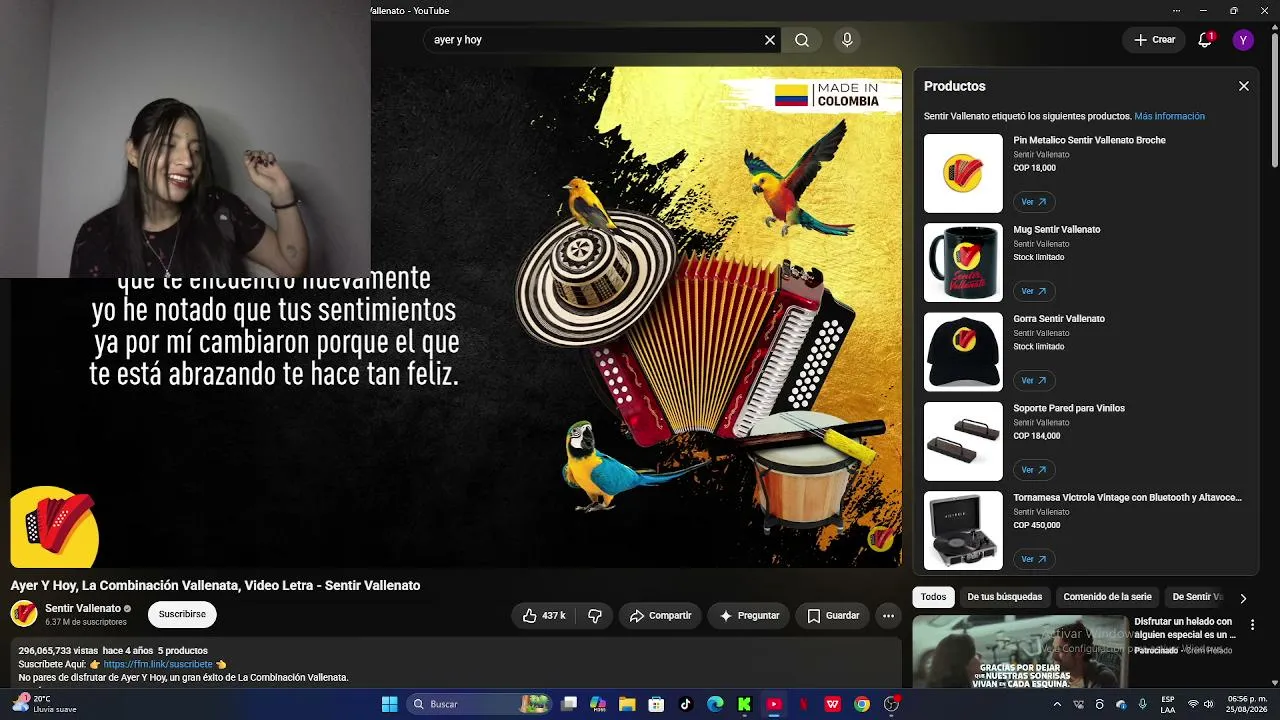Click the 'Mug Sentir Vallenato' product title

(1056, 229)
